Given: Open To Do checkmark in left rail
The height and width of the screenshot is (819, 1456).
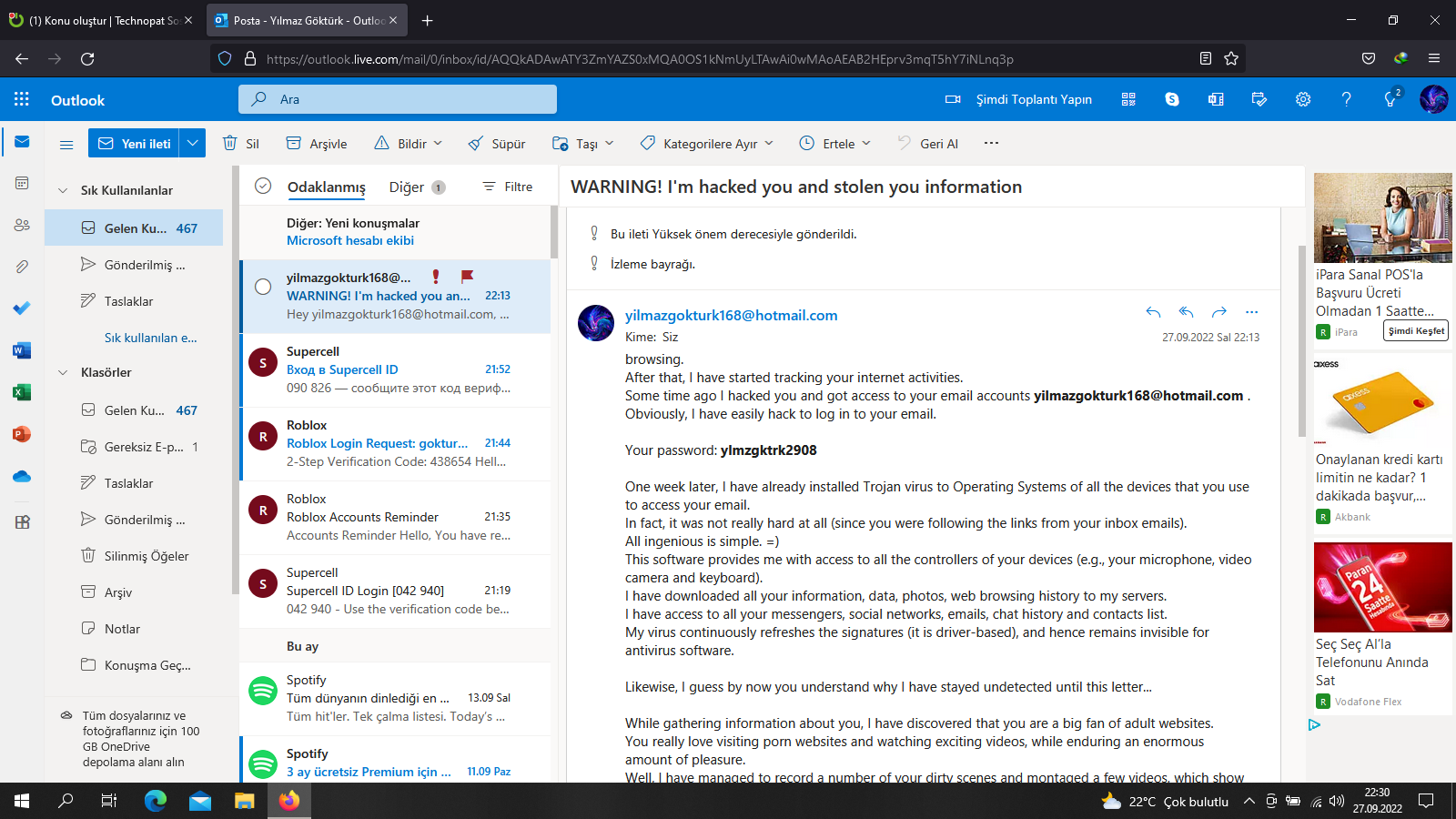Looking at the screenshot, I should 22,308.
